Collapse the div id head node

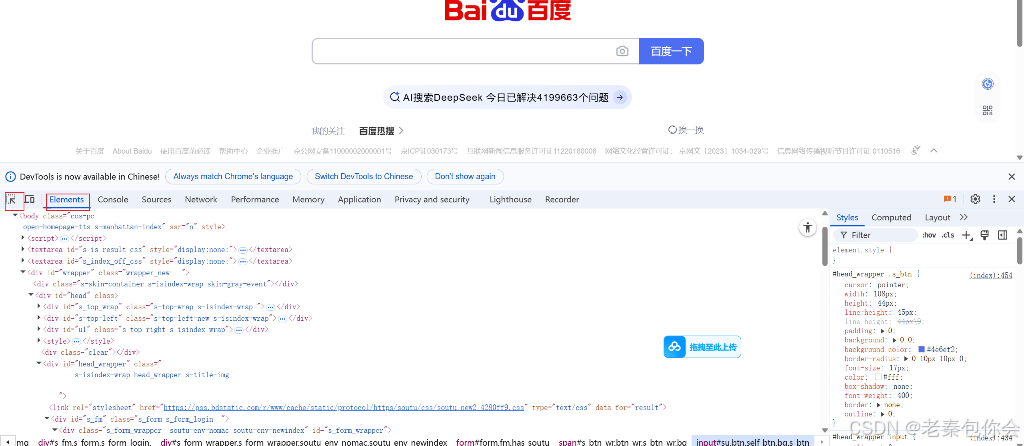click(x=31, y=295)
